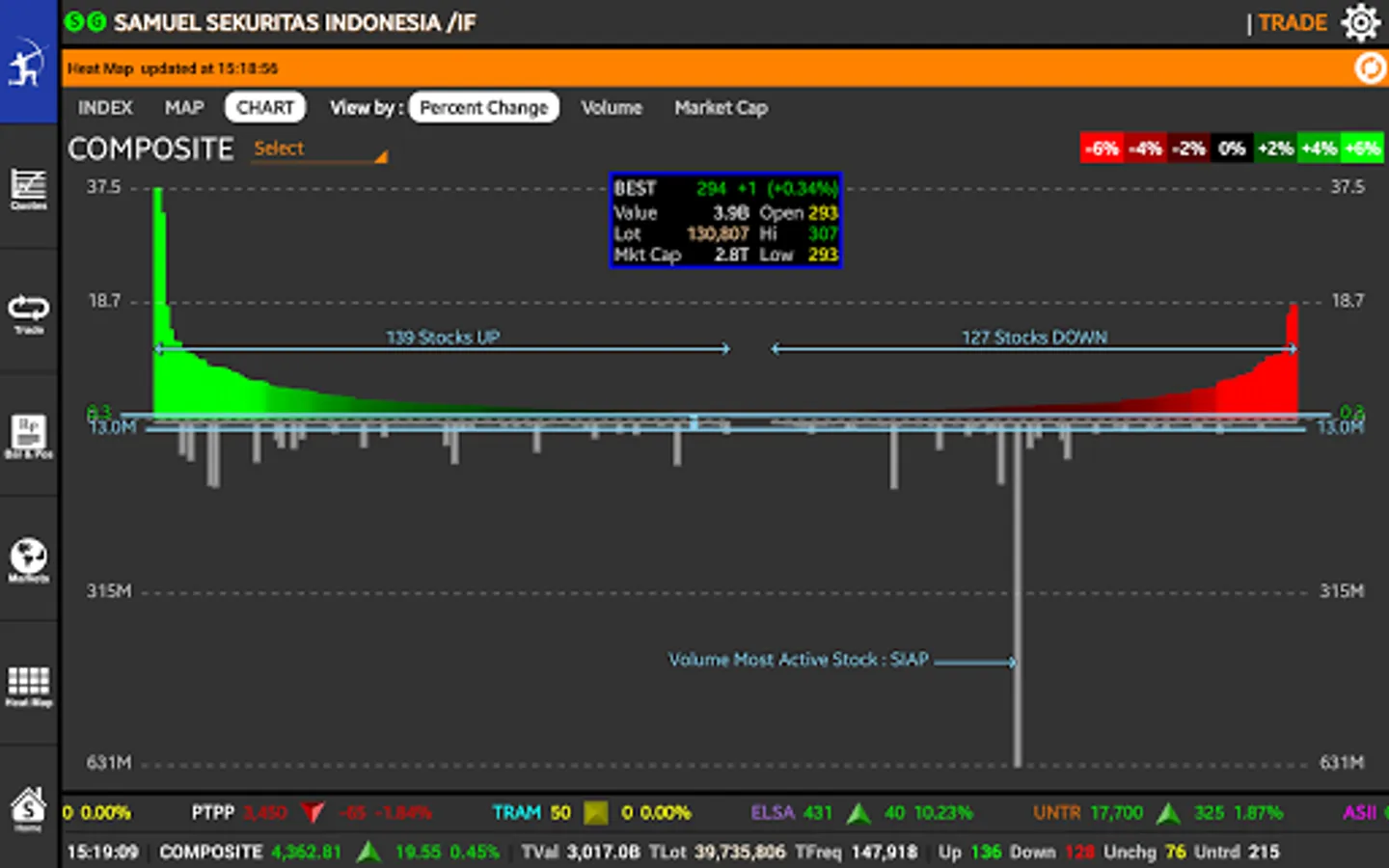Click the 0% legend swatch

pos(1232,149)
